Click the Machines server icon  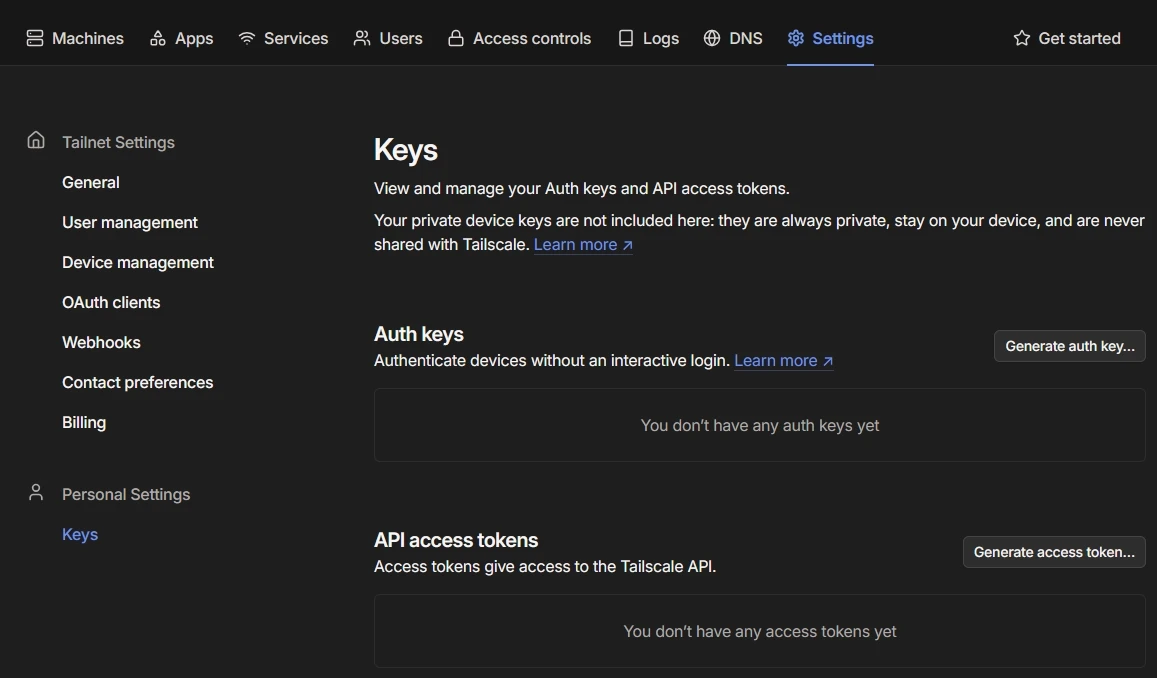pos(35,38)
